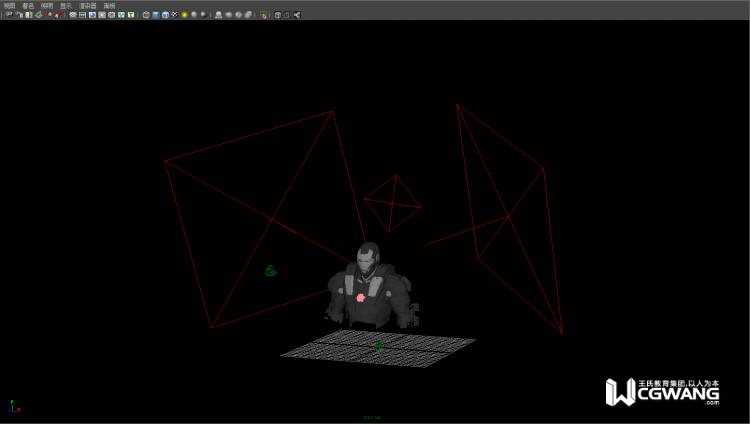Select the green light icon left of bust
The width and height of the screenshot is (750, 424).
click(x=271, y=271)
